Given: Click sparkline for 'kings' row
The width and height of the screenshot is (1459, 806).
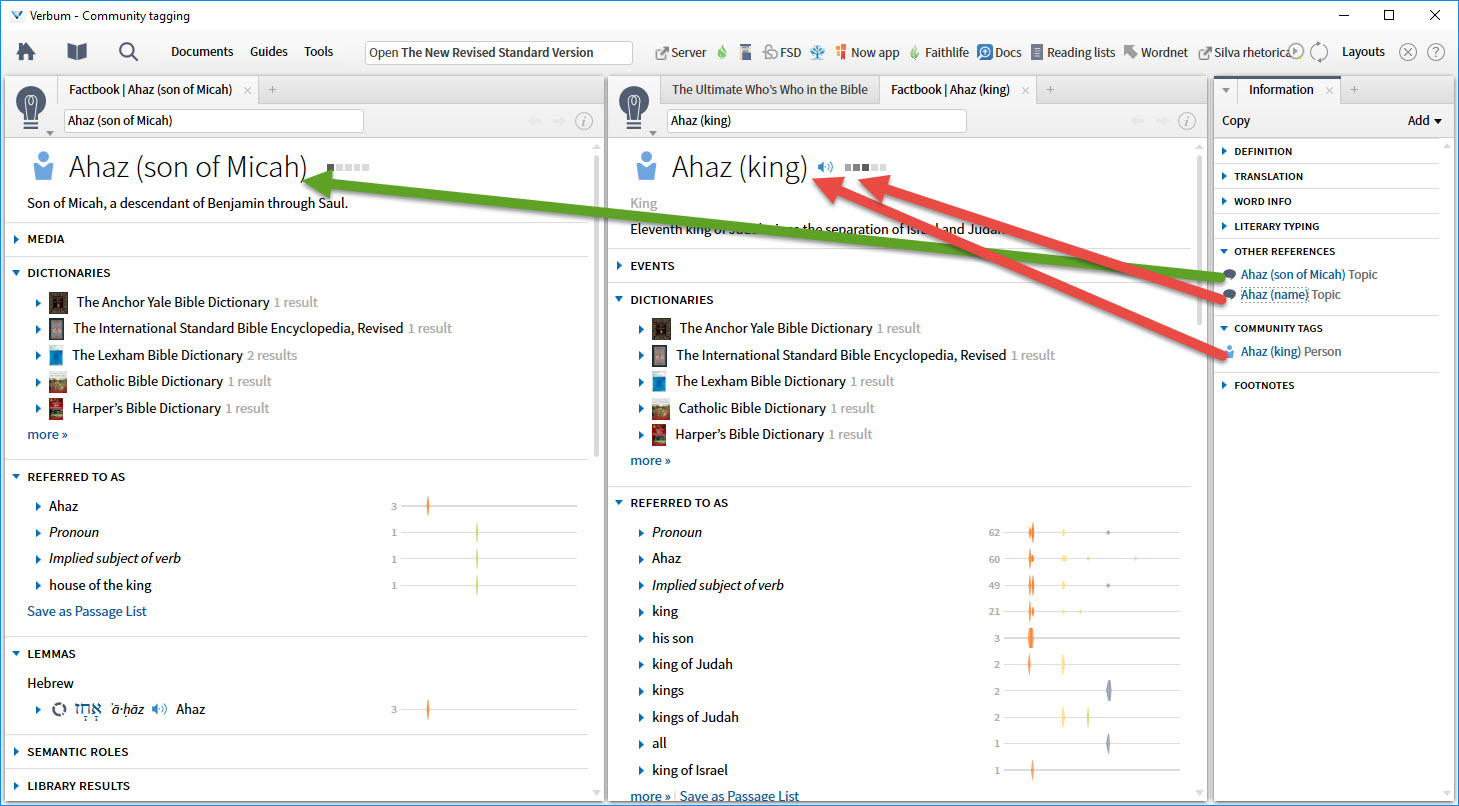Looking at the screenshot, I should [1092, 690].
